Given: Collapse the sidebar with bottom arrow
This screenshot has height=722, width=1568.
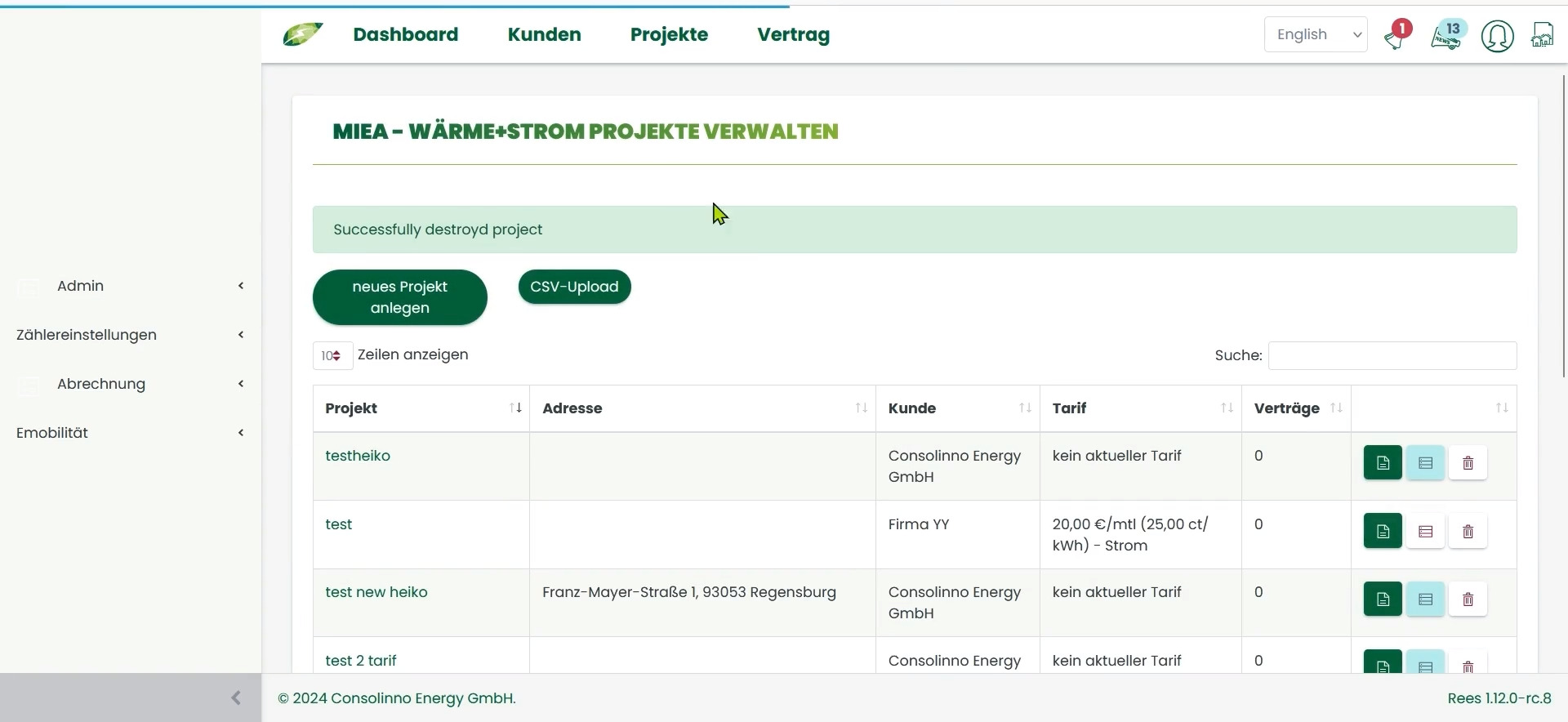Looking at the screenshot, I should point(235,697).
